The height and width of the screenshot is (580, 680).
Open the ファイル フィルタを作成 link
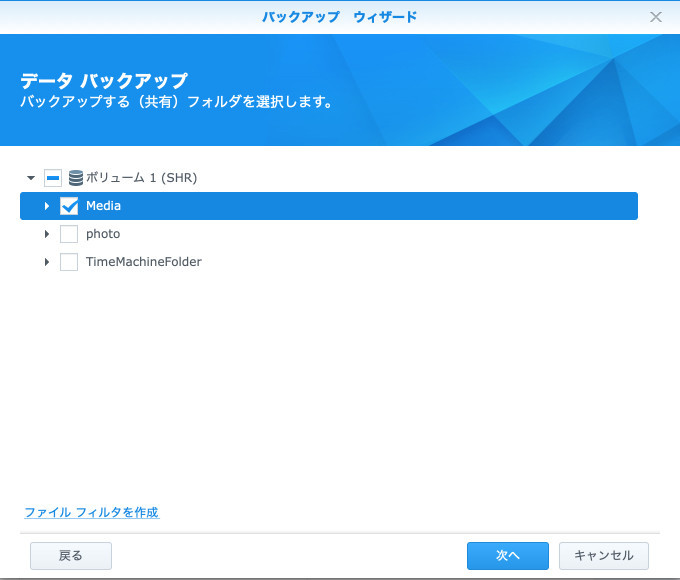coord(92,512)
